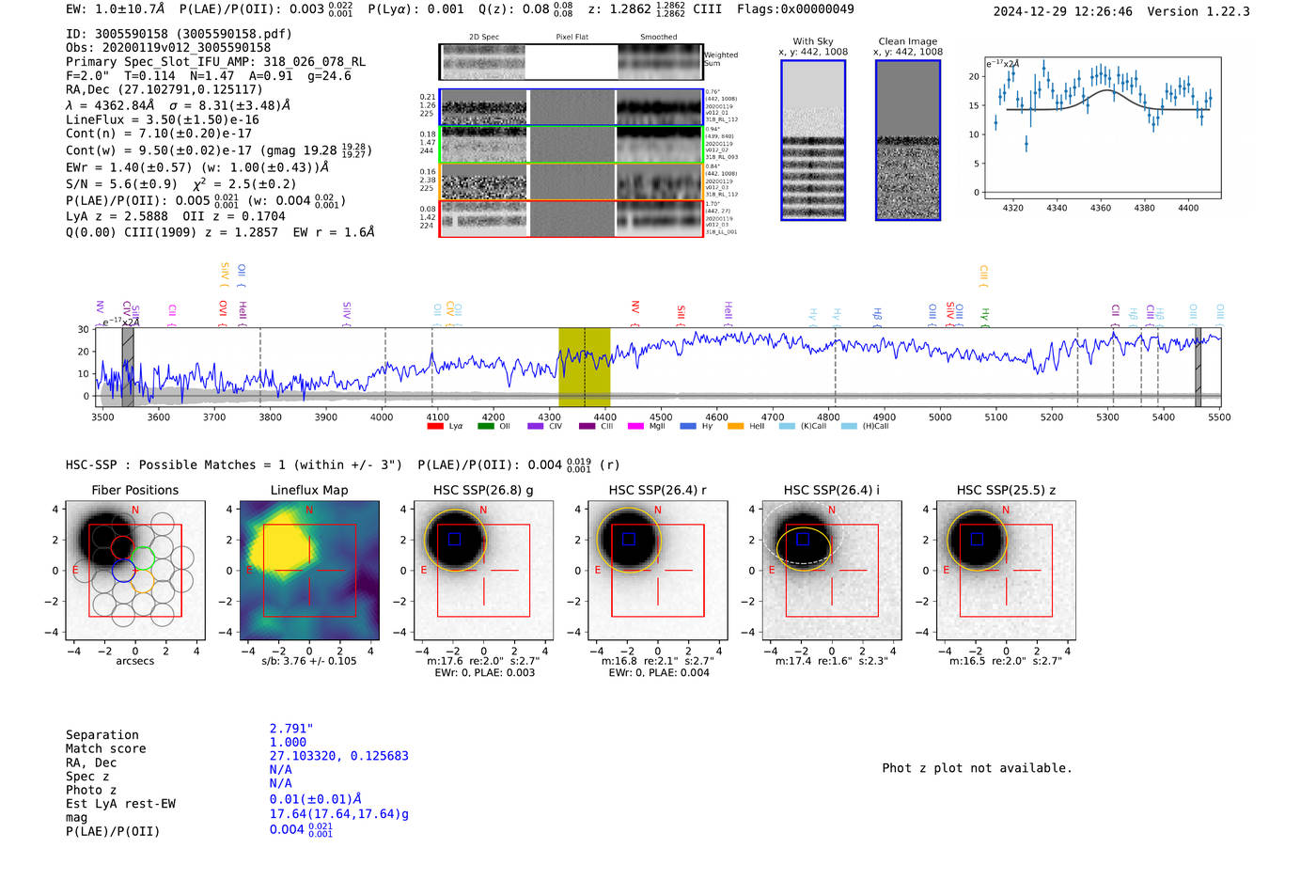Open the Fiber Positions thumbnail
Screen dimensions: 1316x896
pyautogui.click(x=134, y=571)
